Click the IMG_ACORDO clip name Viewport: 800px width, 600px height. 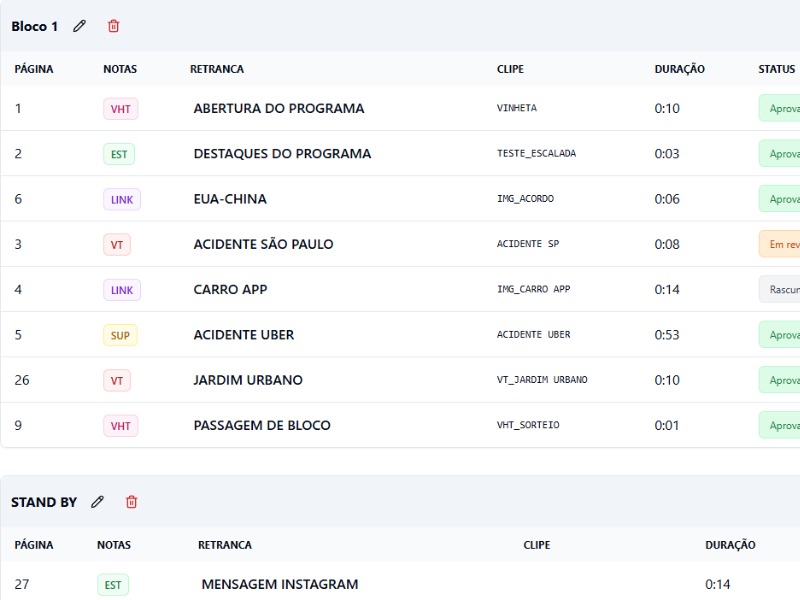pos(525,199)
